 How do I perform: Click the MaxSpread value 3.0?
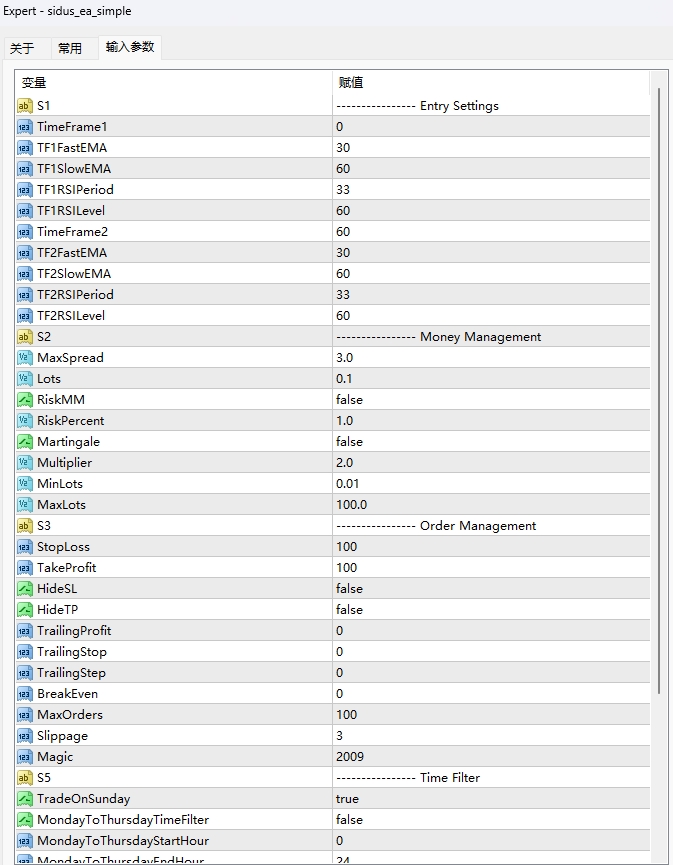[x=344, y=357]
